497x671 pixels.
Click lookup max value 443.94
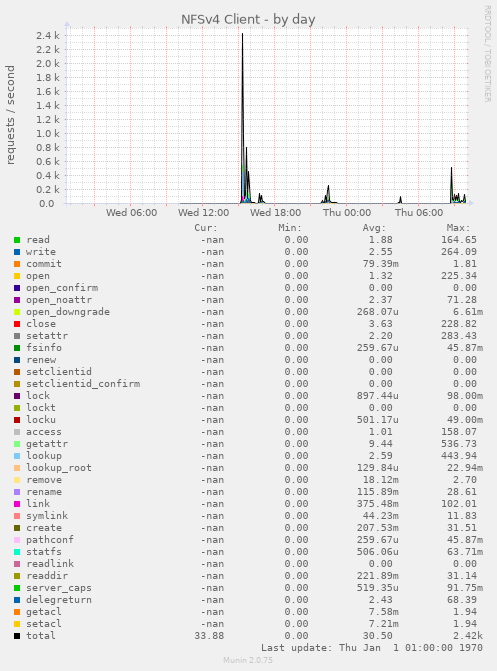pyautogui.click(x=459, y=456)
